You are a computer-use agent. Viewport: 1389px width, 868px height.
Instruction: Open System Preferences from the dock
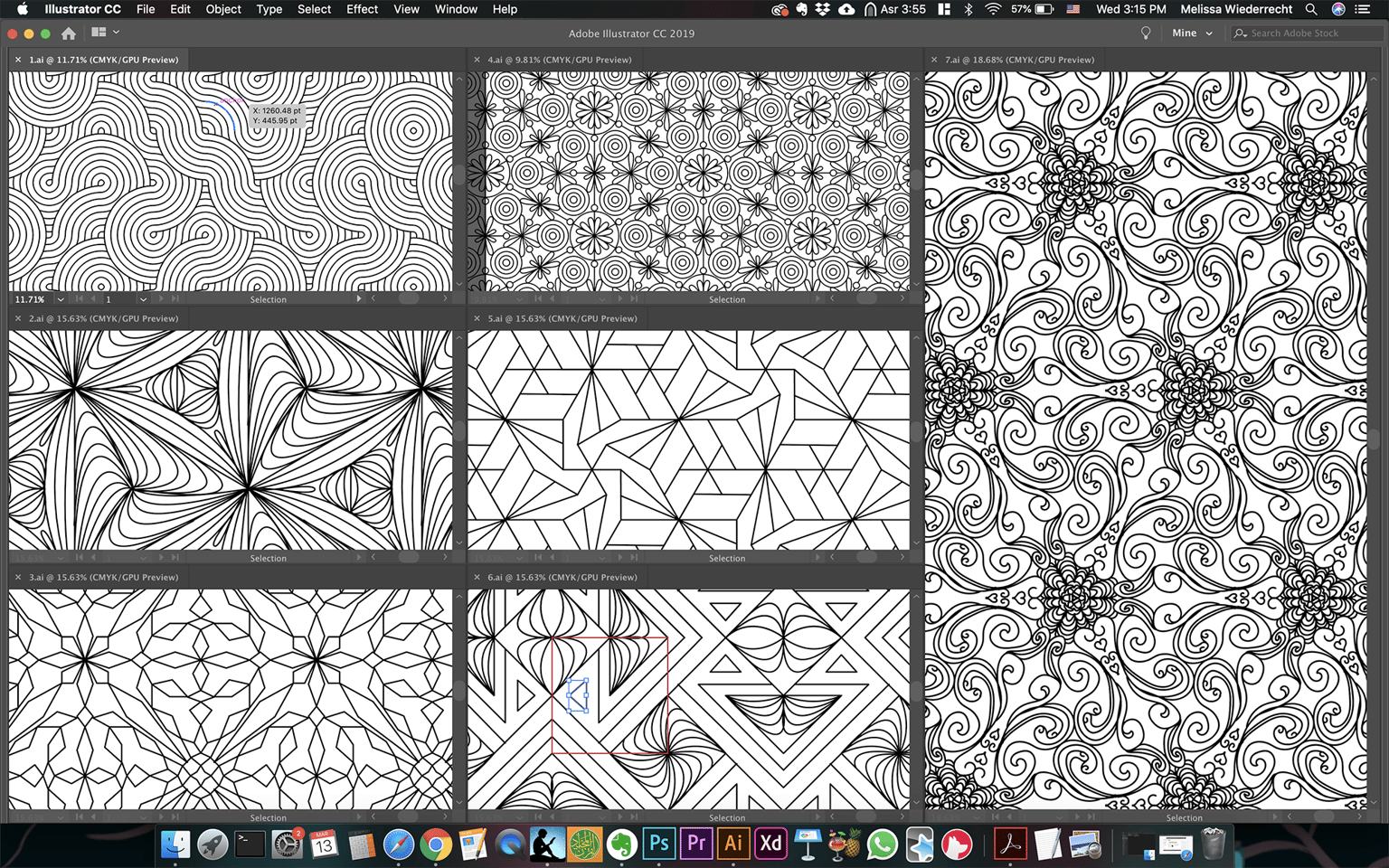tap(287, 844)
